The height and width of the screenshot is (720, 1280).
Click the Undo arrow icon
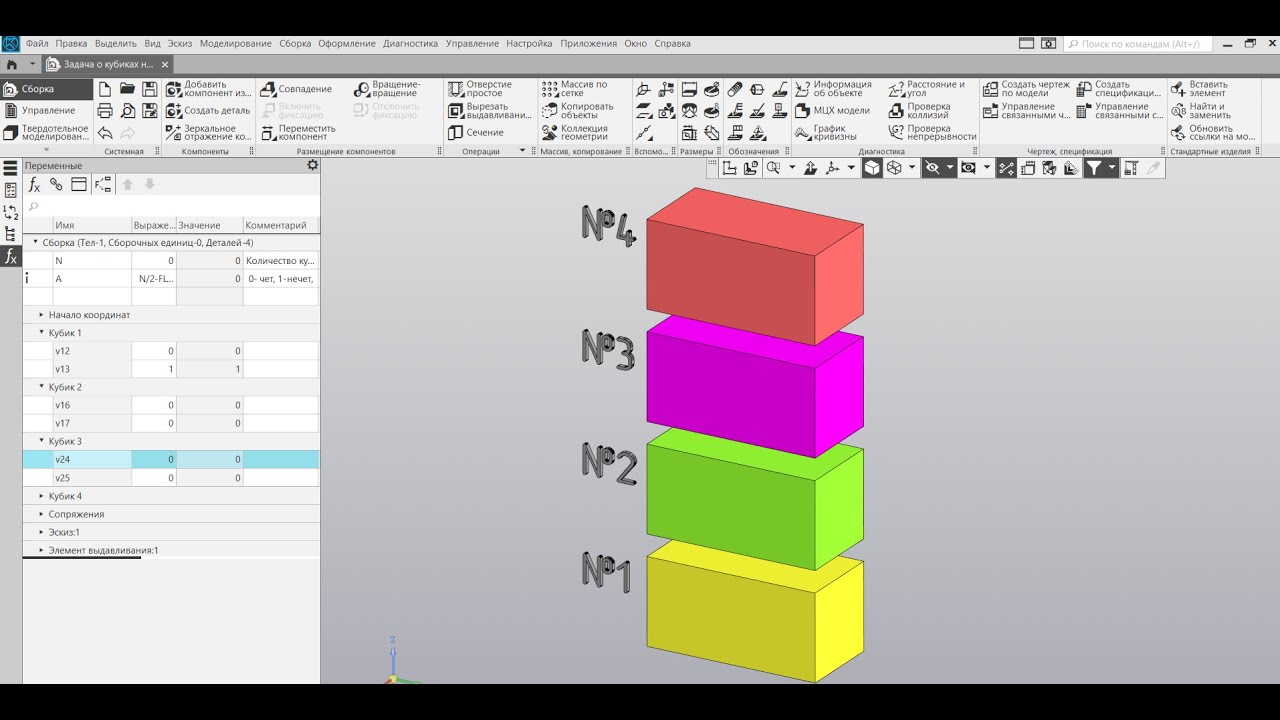pyautogui.click(x=105, y=133)
